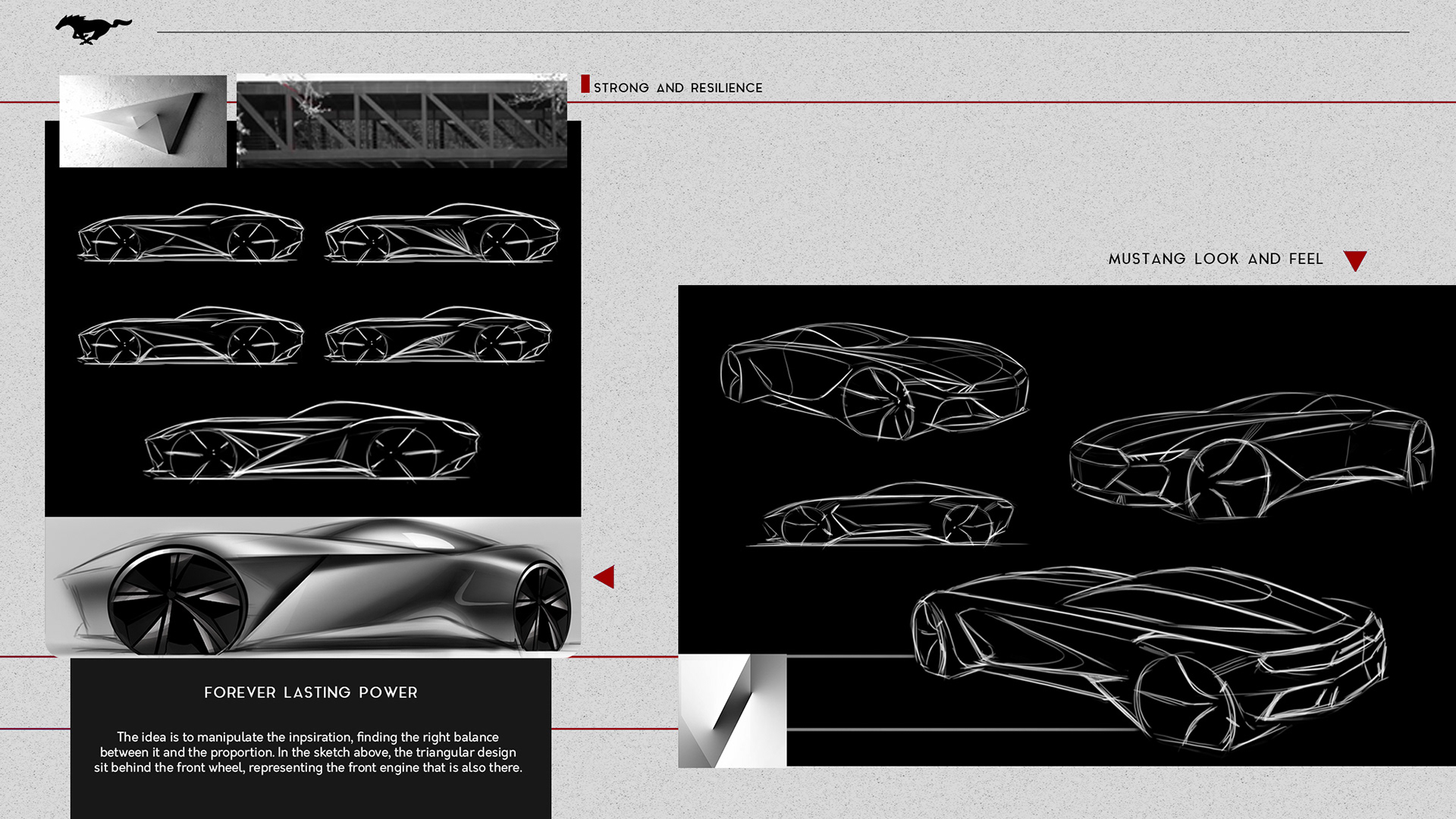This screenshot has width=1456, height=819.
Task: Expand the STRONG AND RESILIENCE section
Action: 679,86
